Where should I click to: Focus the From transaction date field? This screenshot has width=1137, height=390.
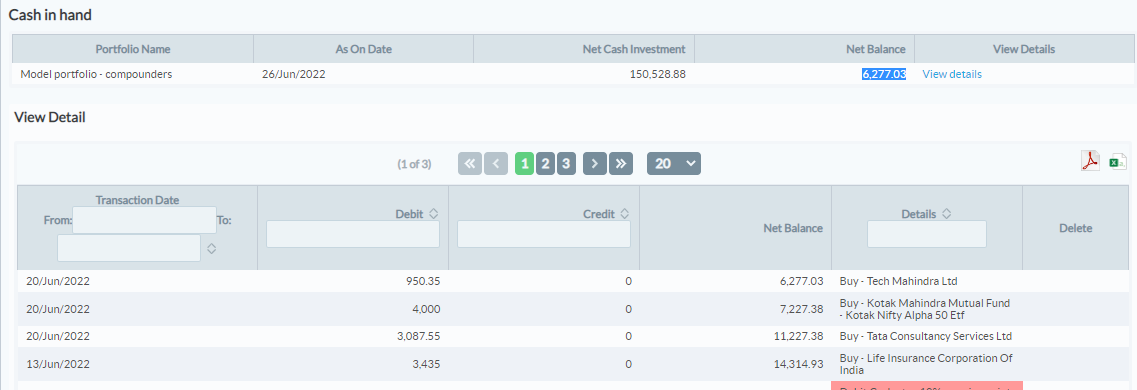pos(144,220)
